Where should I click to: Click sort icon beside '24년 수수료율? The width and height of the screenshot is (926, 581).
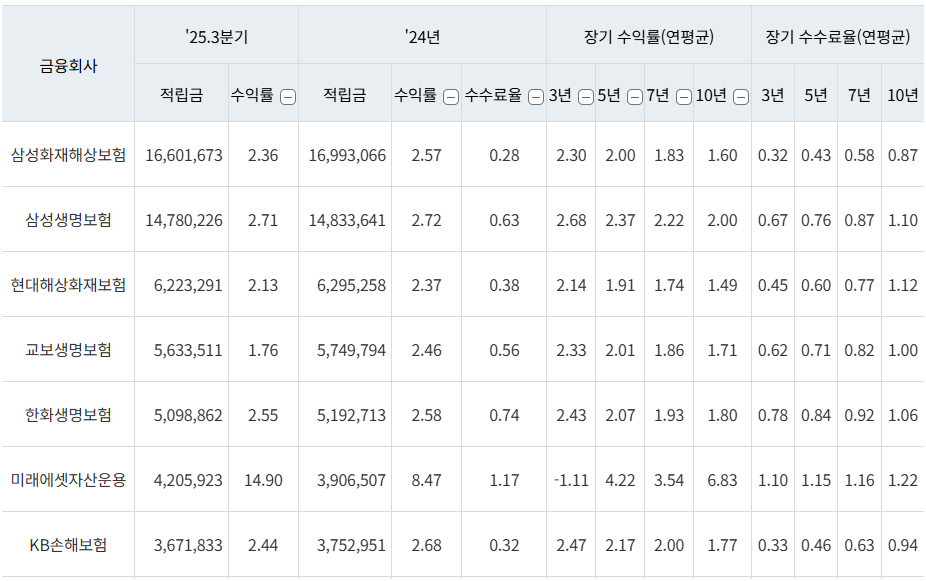pyautogui.click(x=536, y=97)
